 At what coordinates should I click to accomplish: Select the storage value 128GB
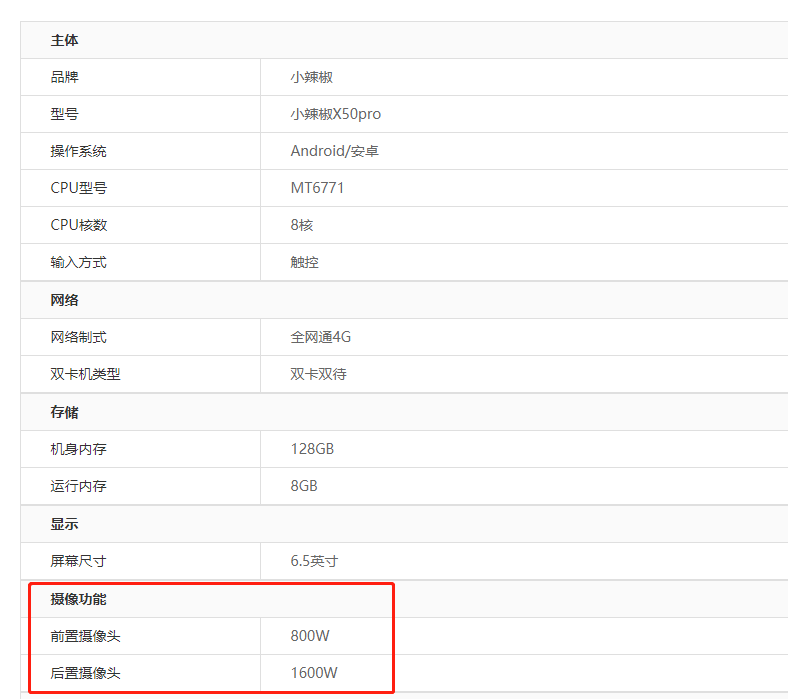point(312,449)
